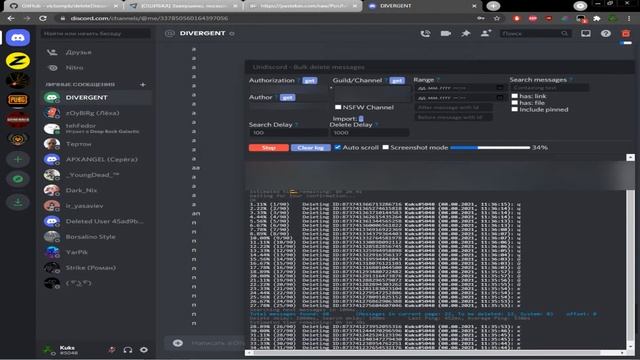640x360 pixels.
Task: Click the log's vertical scrollbar up arrow
Action: pyautogui.click(x=630, y=158)
